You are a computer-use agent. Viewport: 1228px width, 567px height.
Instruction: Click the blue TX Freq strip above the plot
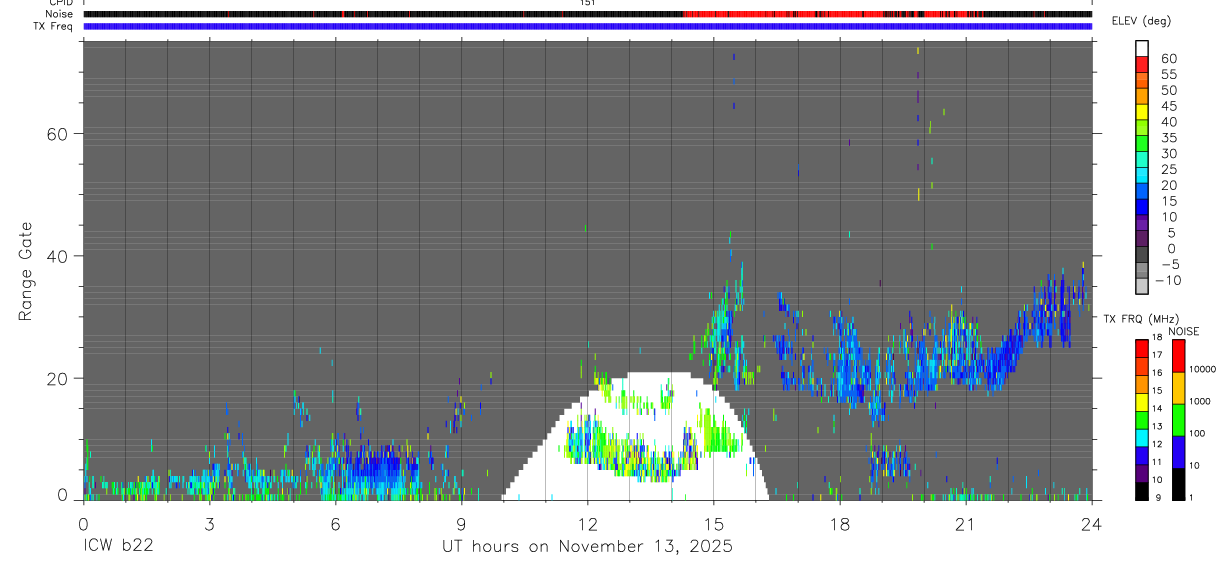tap(587, 26)
